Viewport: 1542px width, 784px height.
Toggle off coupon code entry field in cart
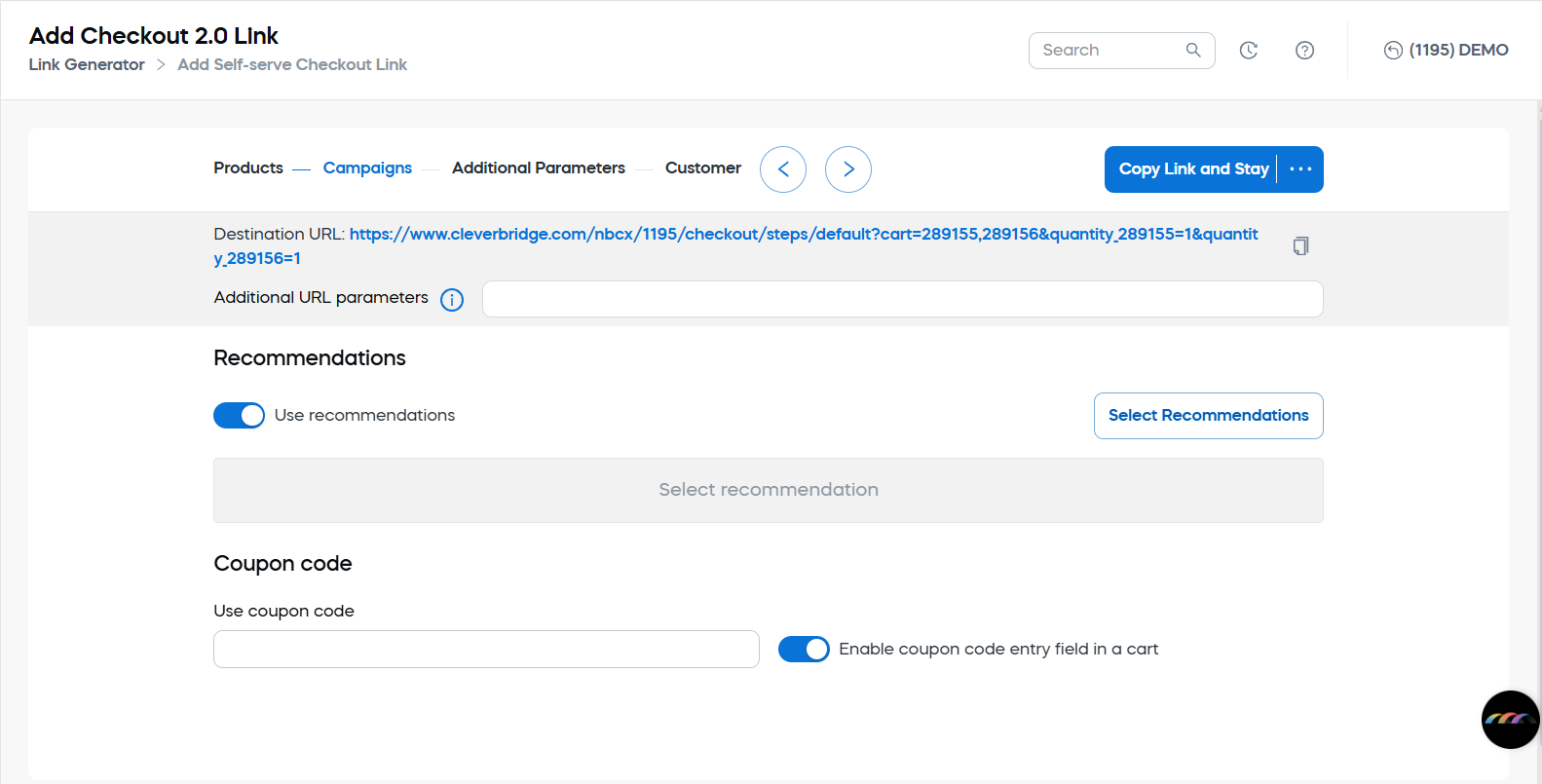coord(804,650)
